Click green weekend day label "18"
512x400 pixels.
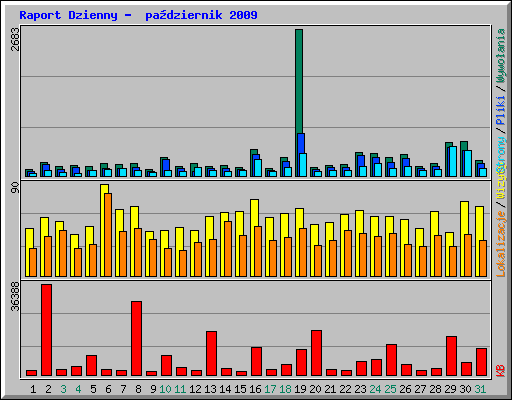click(285, 389)
